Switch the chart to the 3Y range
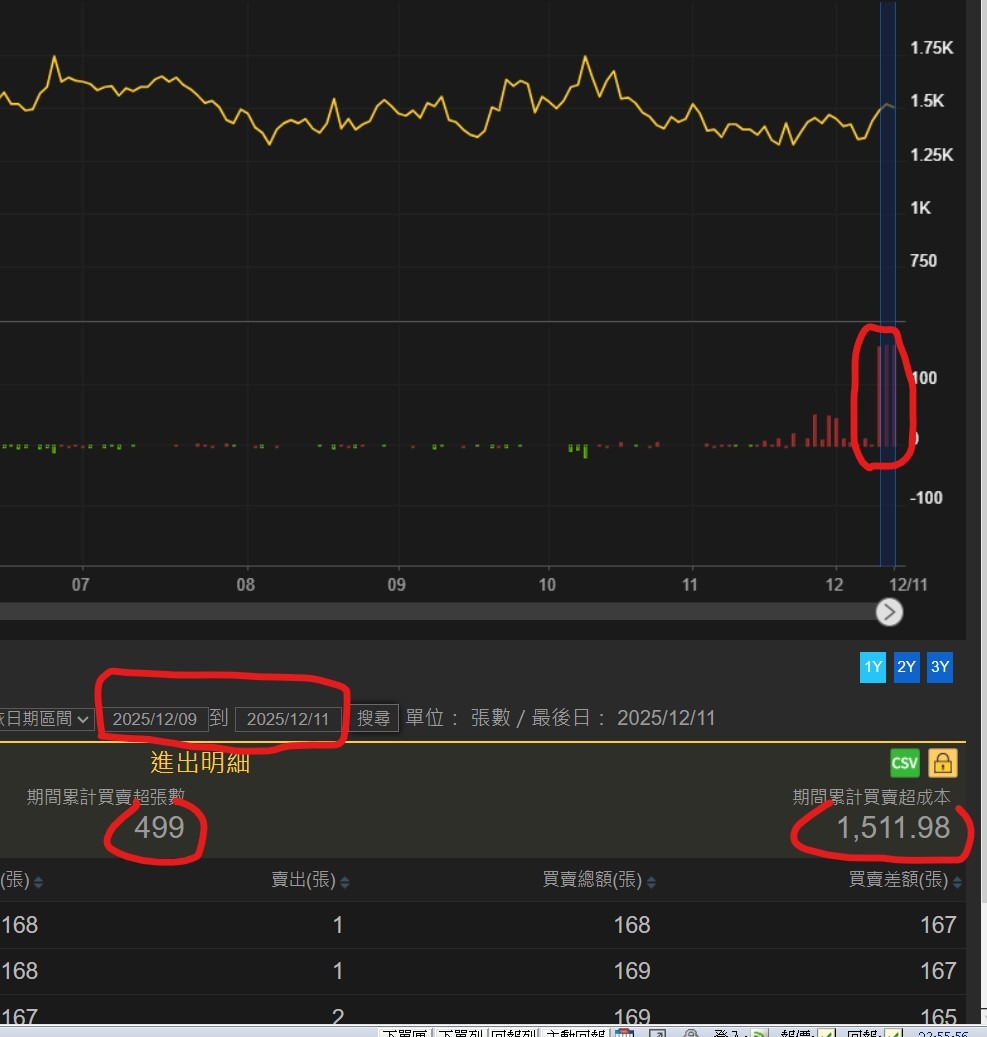987x1037 pixels. click(939, 667)
